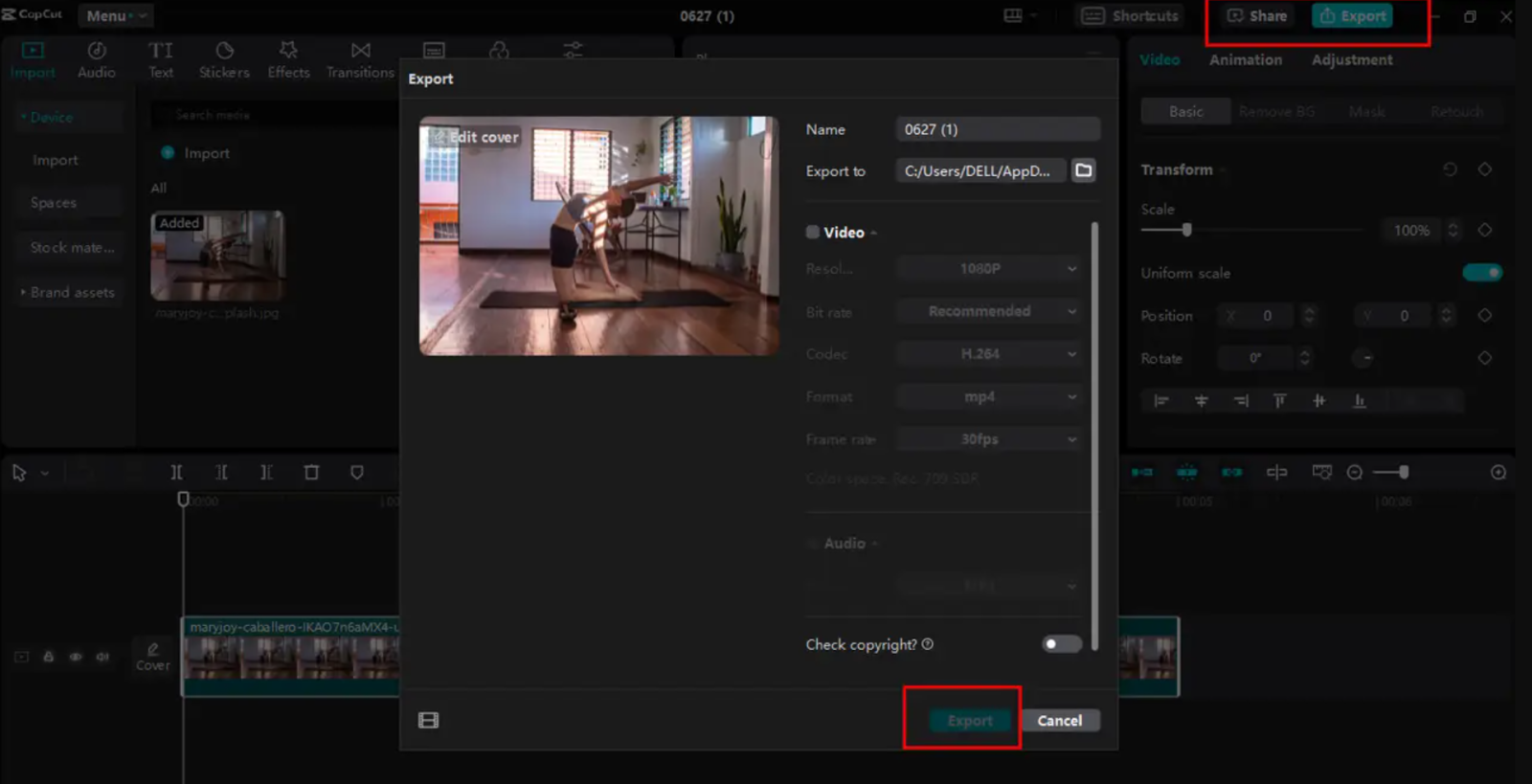1532x784 pixels.
Task: Toggle the Video export checkbox
Action: tap(813, 232)
